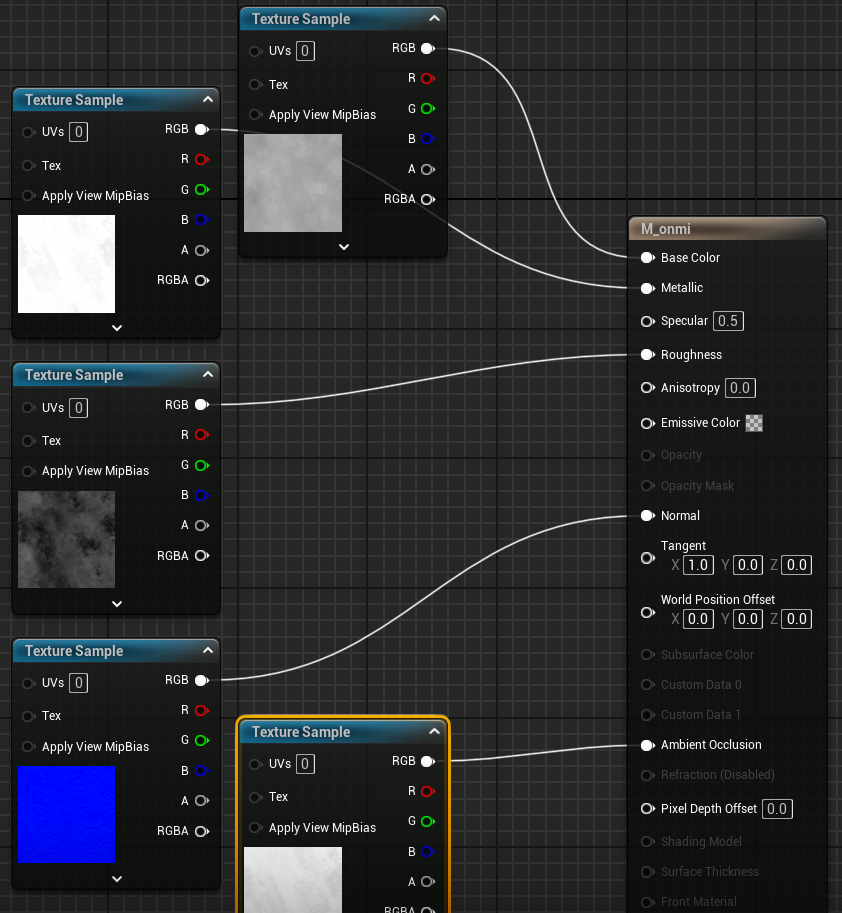
Task: Select the M_onmi material node title bar
Action: (x=727, y=229)
